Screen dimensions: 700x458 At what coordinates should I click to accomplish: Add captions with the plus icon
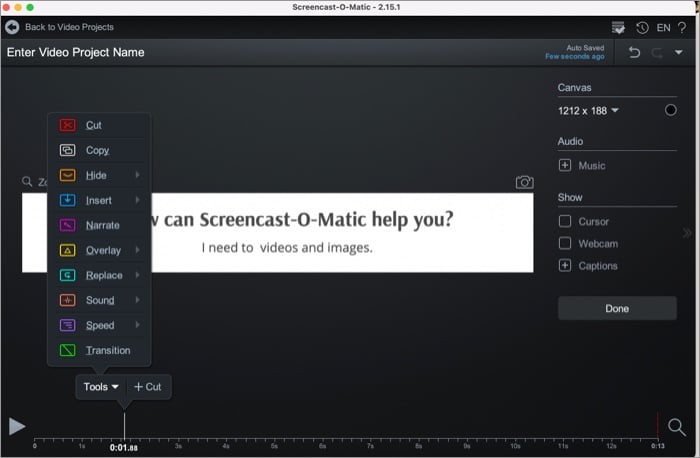coord(565,266)
